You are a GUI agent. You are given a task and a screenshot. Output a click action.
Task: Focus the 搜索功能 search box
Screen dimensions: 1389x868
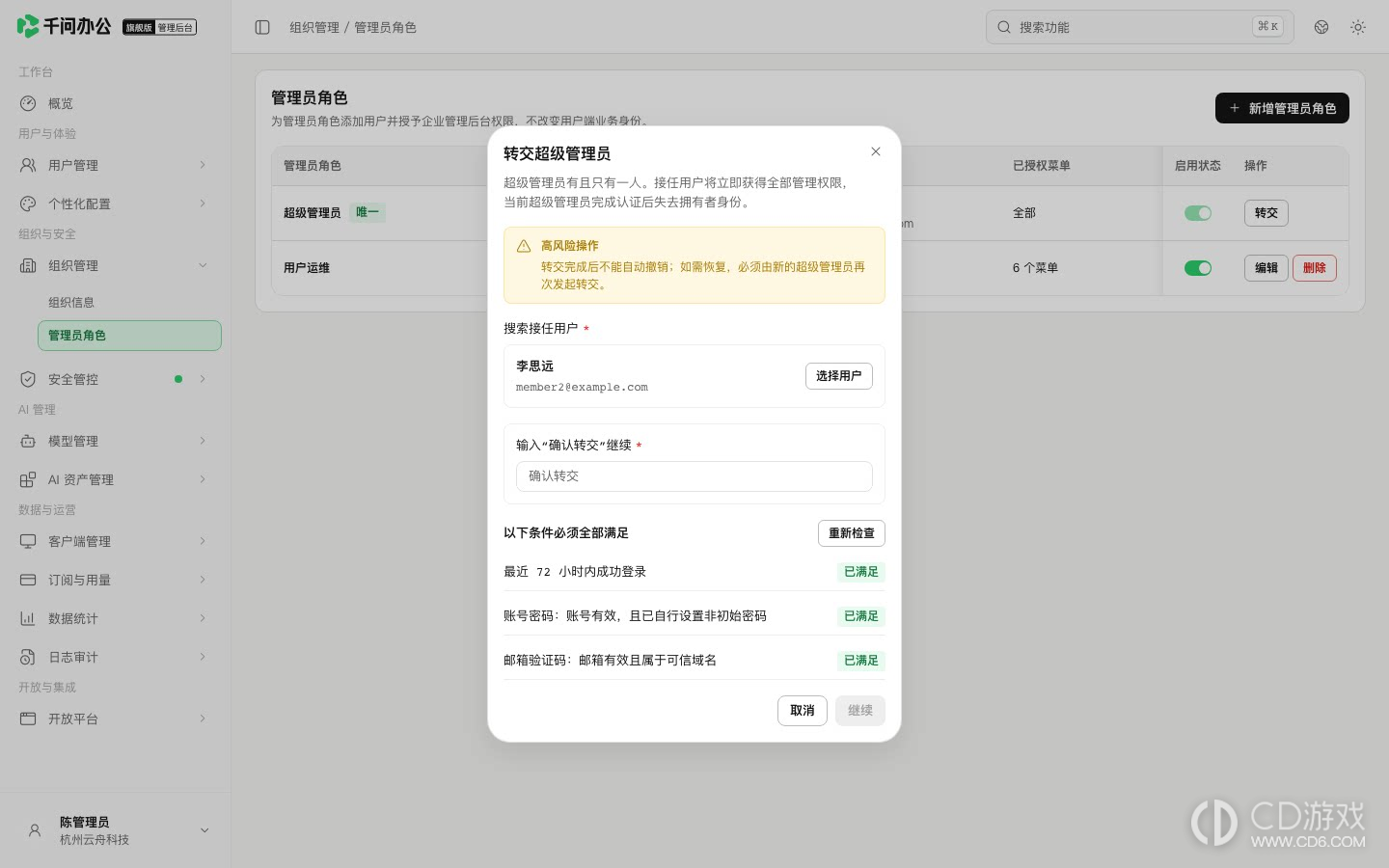pos(1139,27)
